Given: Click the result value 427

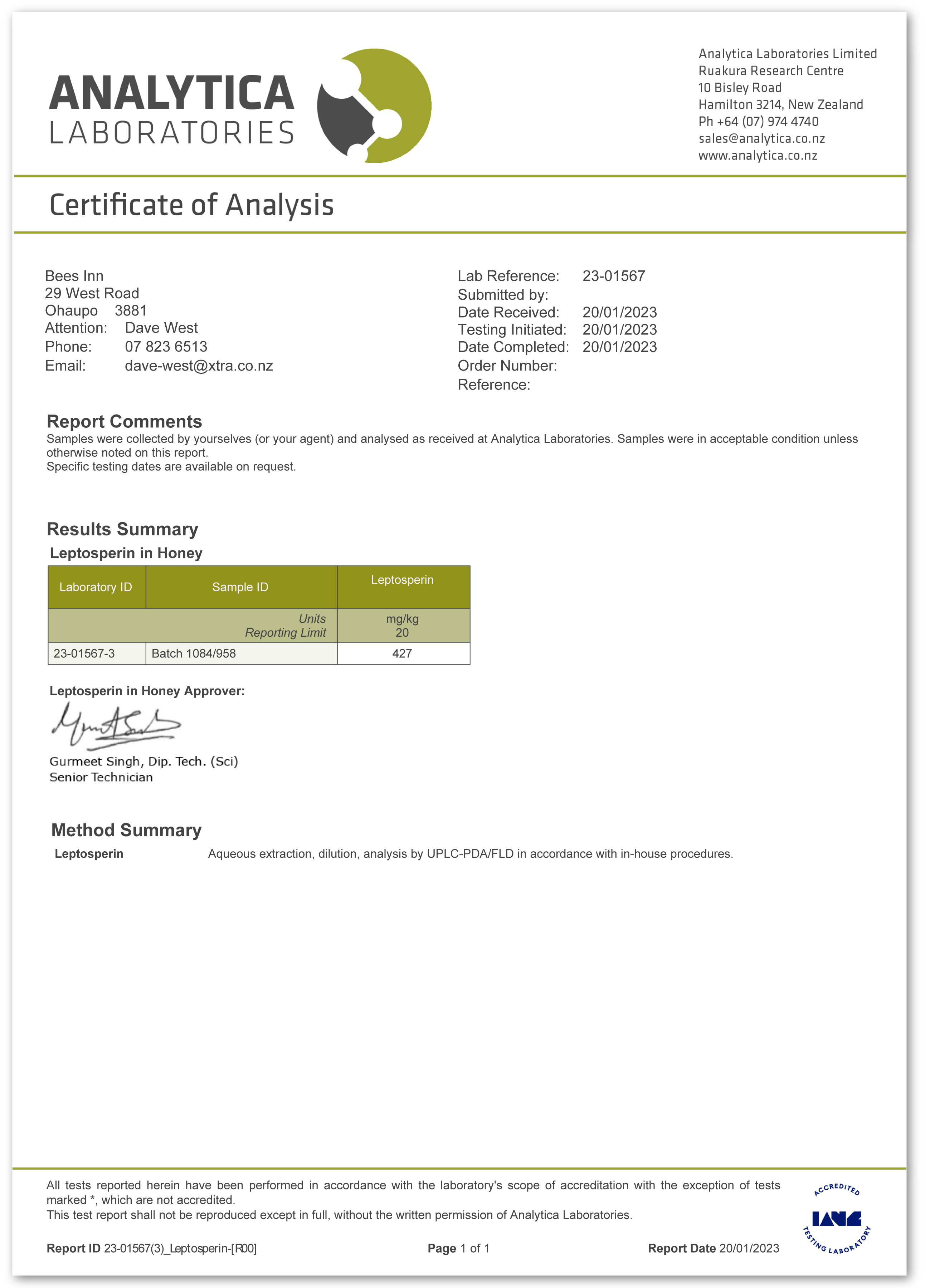Looking at the screenshot, I should click(402, 653).
